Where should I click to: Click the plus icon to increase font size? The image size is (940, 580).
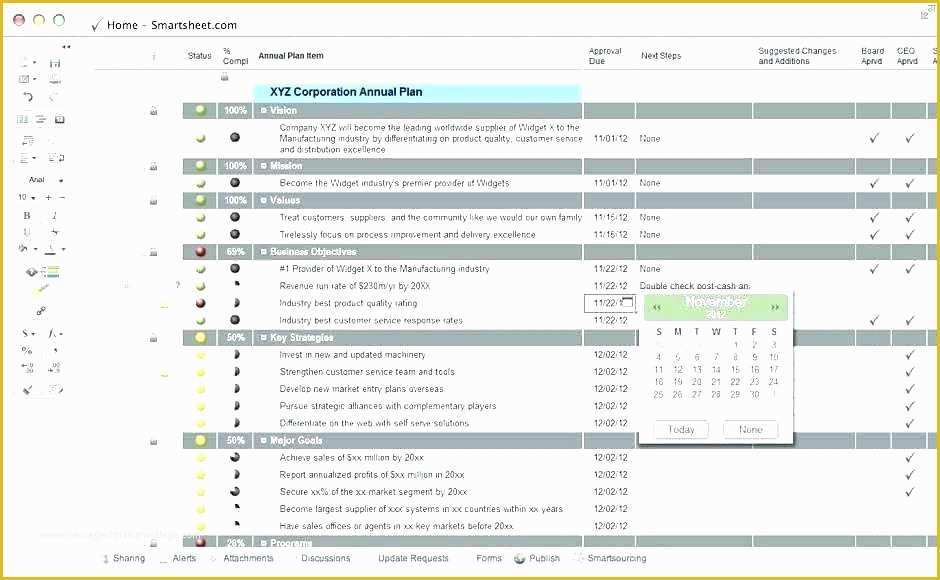click(x=48, y=197)
